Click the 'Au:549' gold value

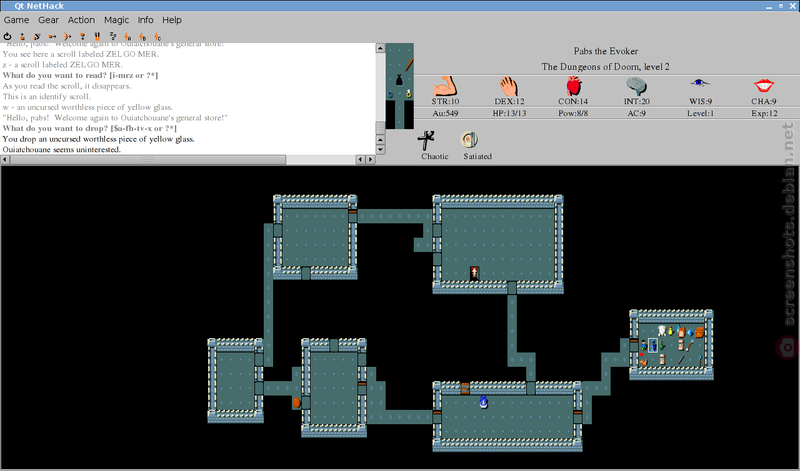(x=445, y=113)
